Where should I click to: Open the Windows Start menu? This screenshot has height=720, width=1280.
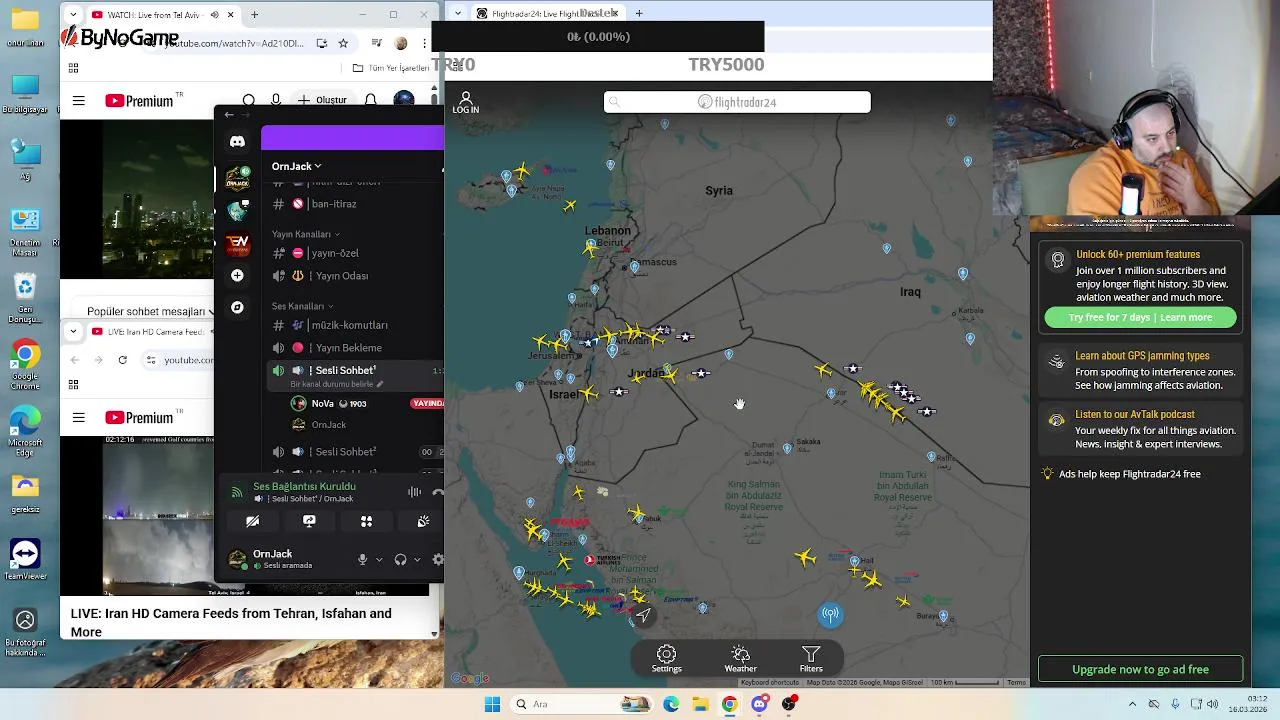pyautogui.click(x=492, y=704)
